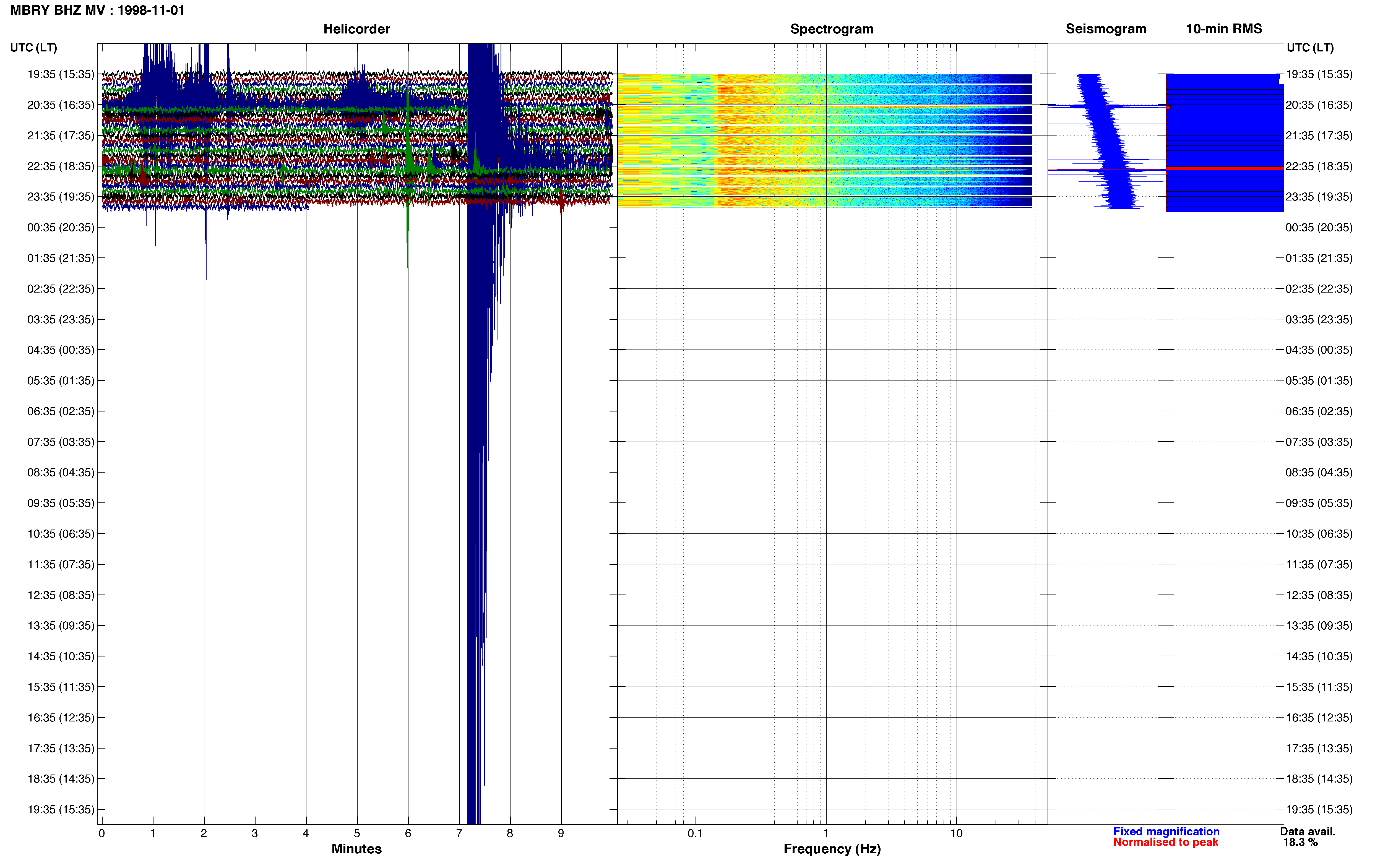Click the right time label 22:35 (18:35)

[x=1319, y=166]
